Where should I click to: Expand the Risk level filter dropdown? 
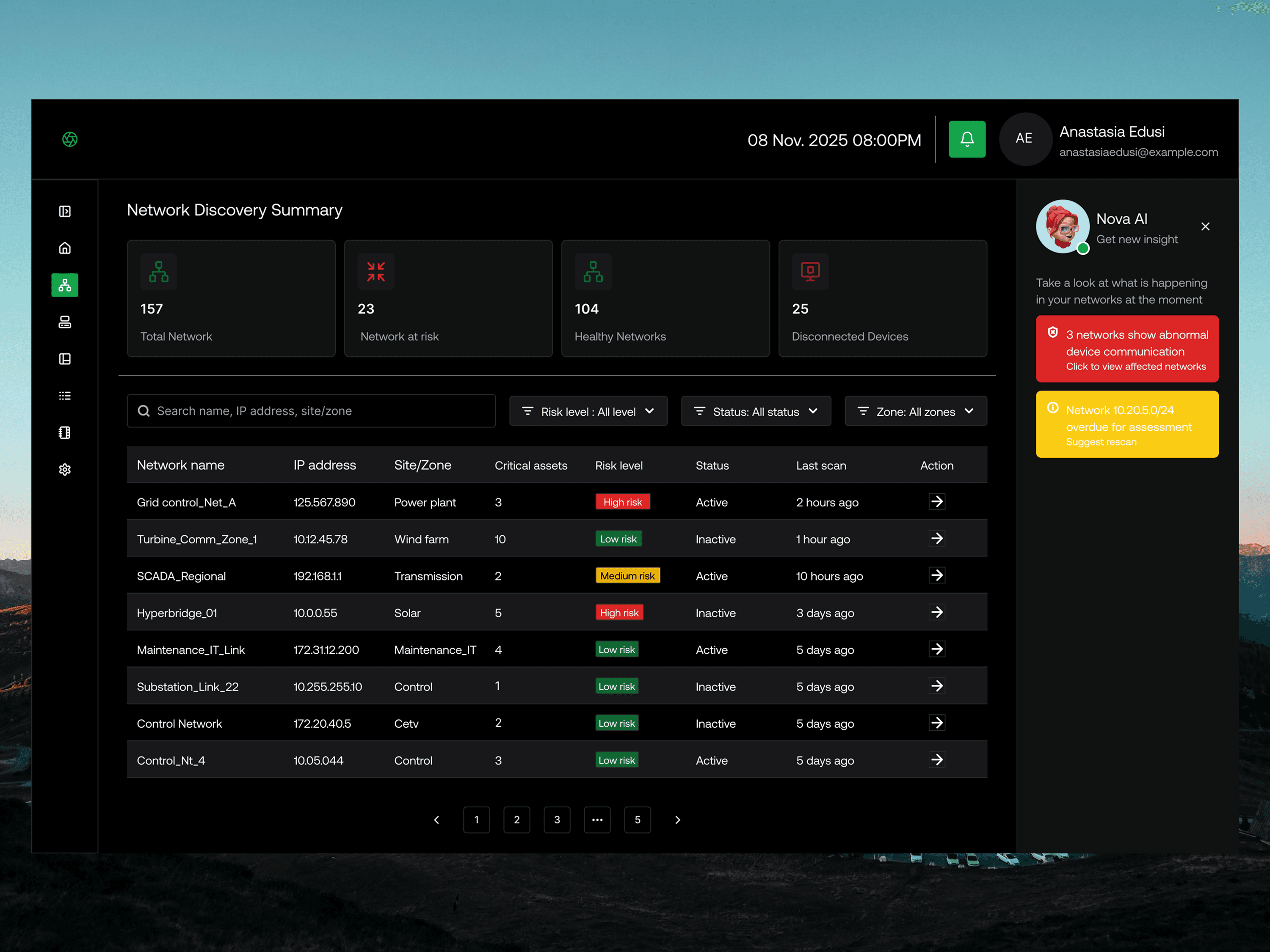588,411
